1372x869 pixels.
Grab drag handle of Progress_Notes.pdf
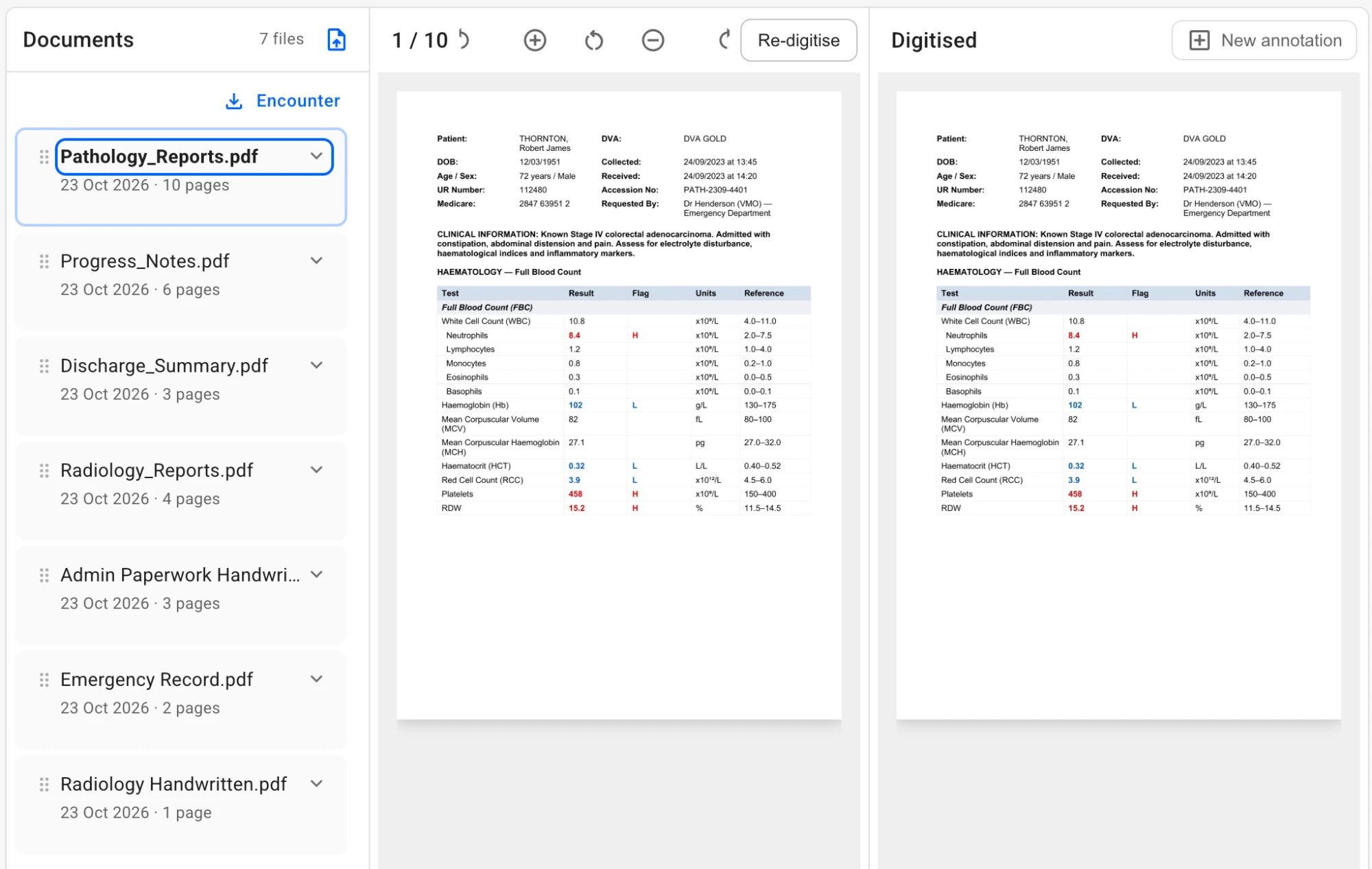coord(44,261)
